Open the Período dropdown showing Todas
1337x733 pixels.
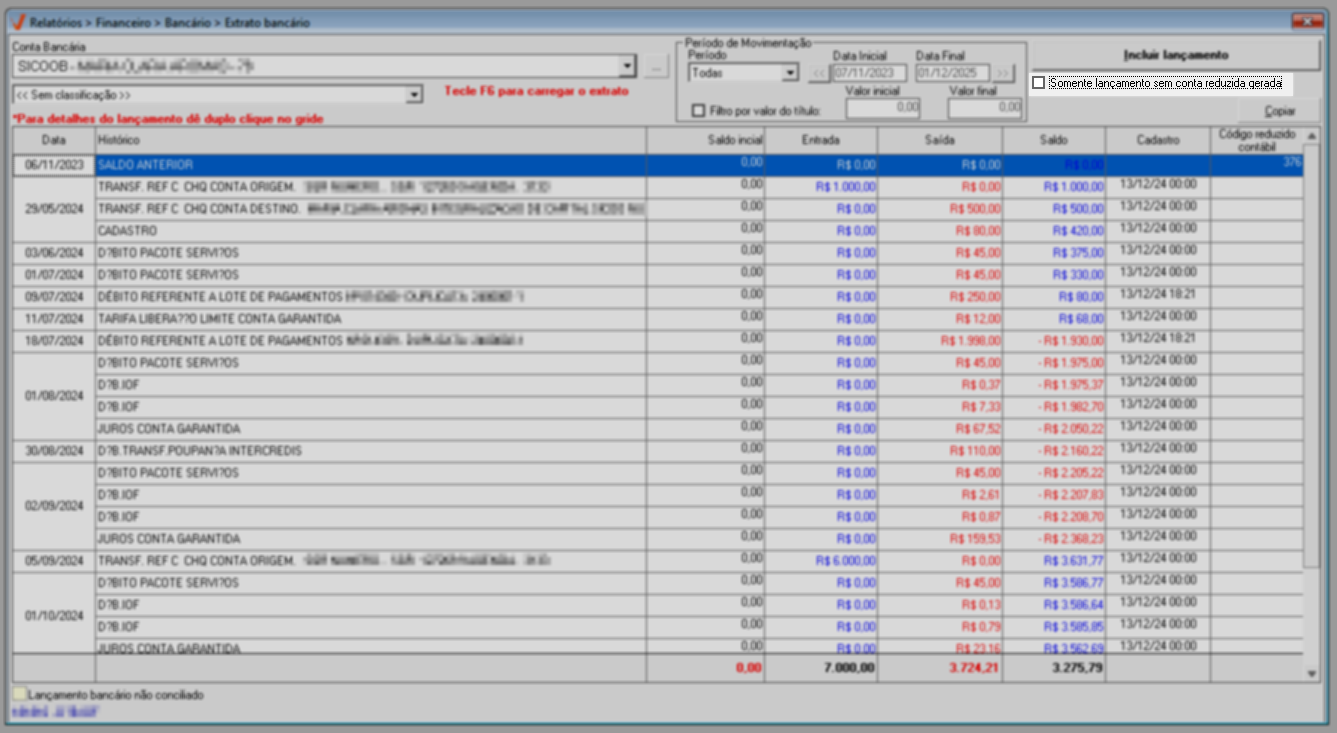click(x=789, y=73)
